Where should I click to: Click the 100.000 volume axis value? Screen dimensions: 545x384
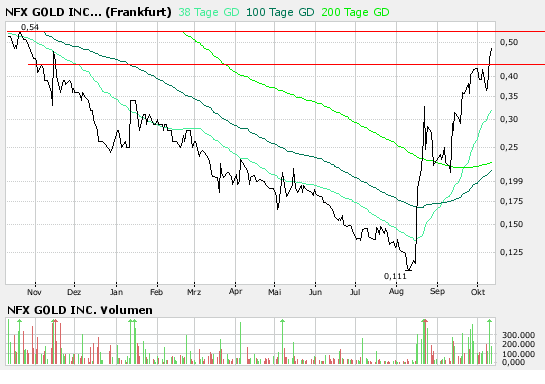click(518, 354)
